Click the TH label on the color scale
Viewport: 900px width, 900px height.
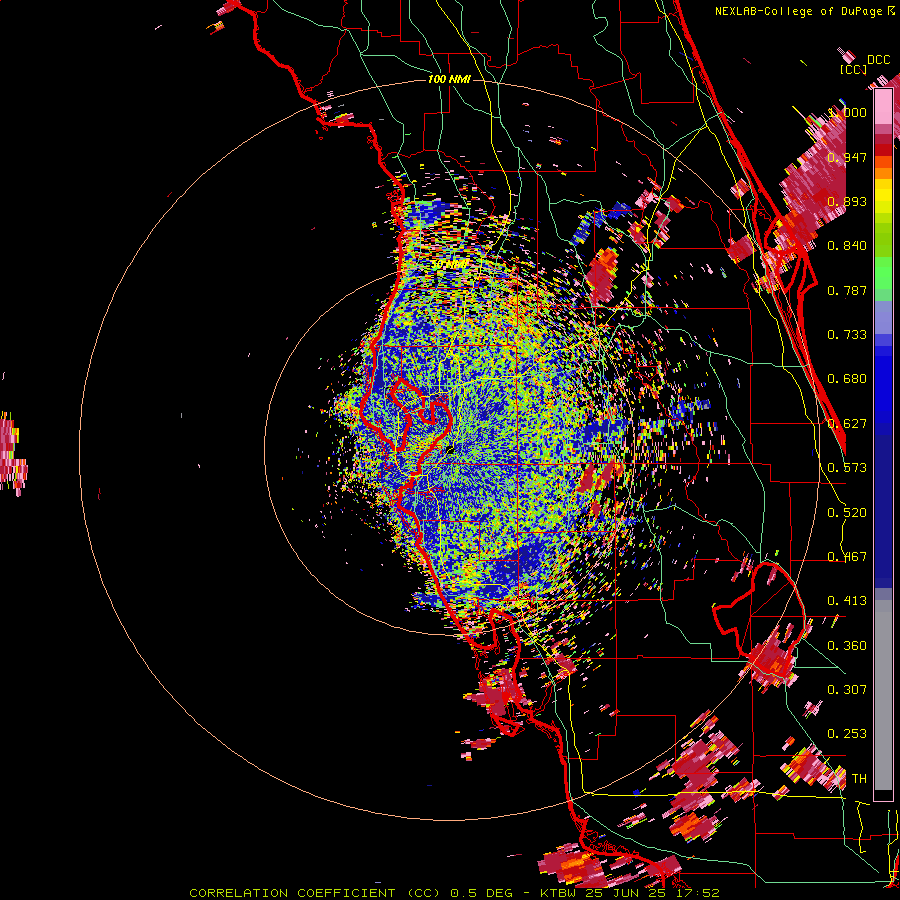859,779
